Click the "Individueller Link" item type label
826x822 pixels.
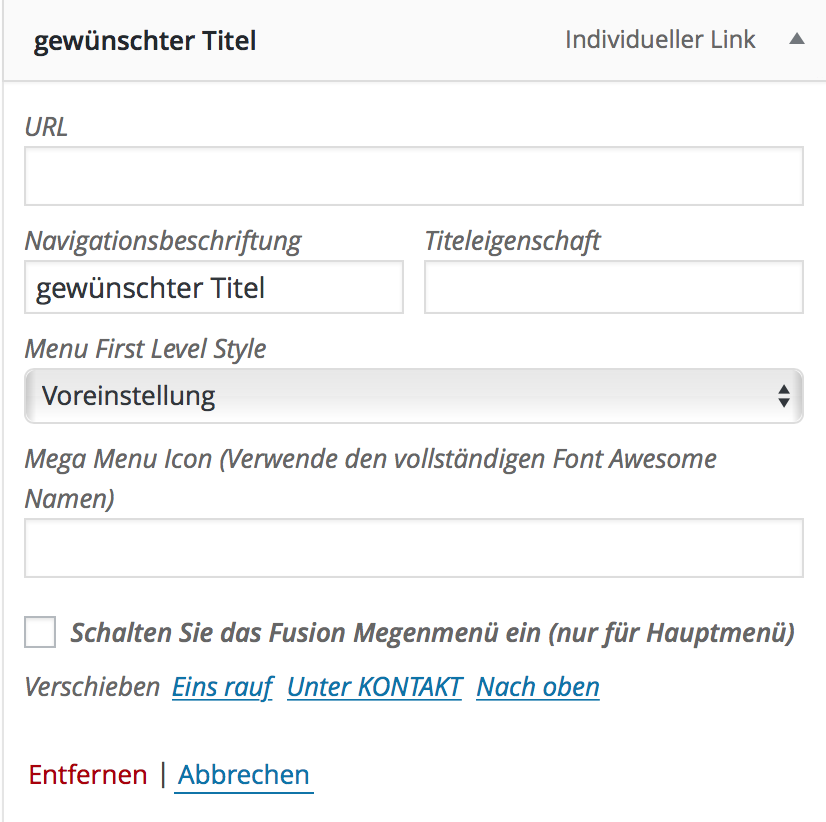pyautogui.click(x=660, y=40)
